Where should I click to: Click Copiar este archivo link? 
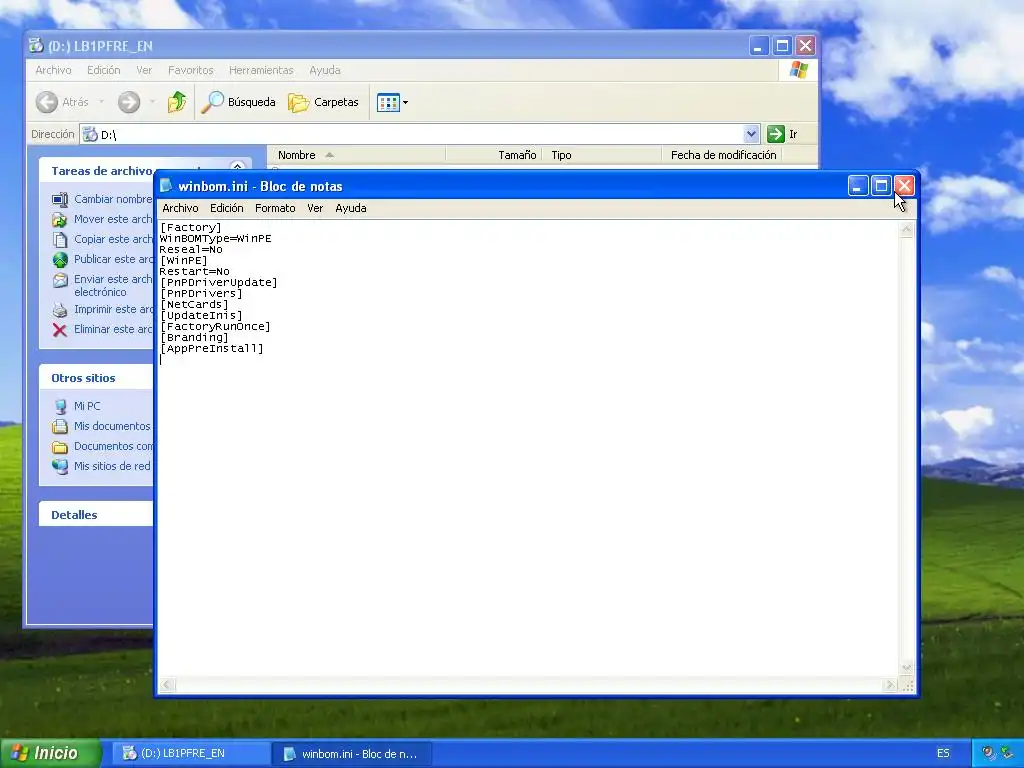(113, 239)
